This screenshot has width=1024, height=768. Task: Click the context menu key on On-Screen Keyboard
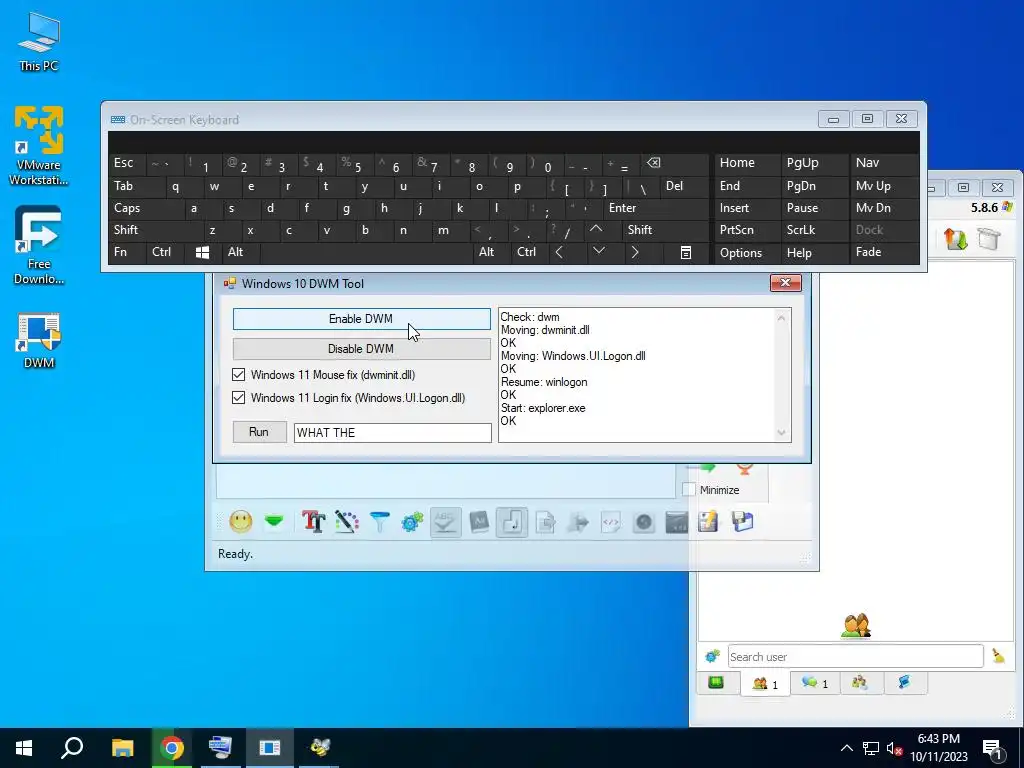686,253
